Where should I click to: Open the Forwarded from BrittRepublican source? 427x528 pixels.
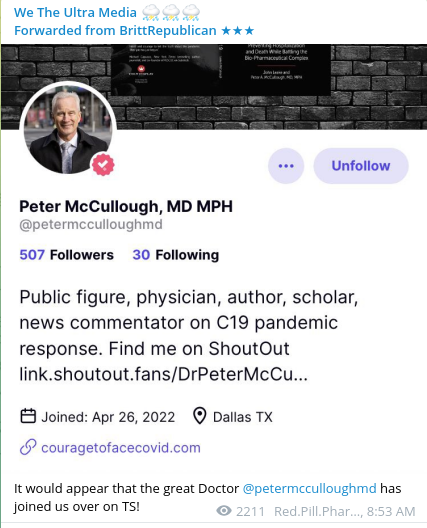(x=115, y=31)
